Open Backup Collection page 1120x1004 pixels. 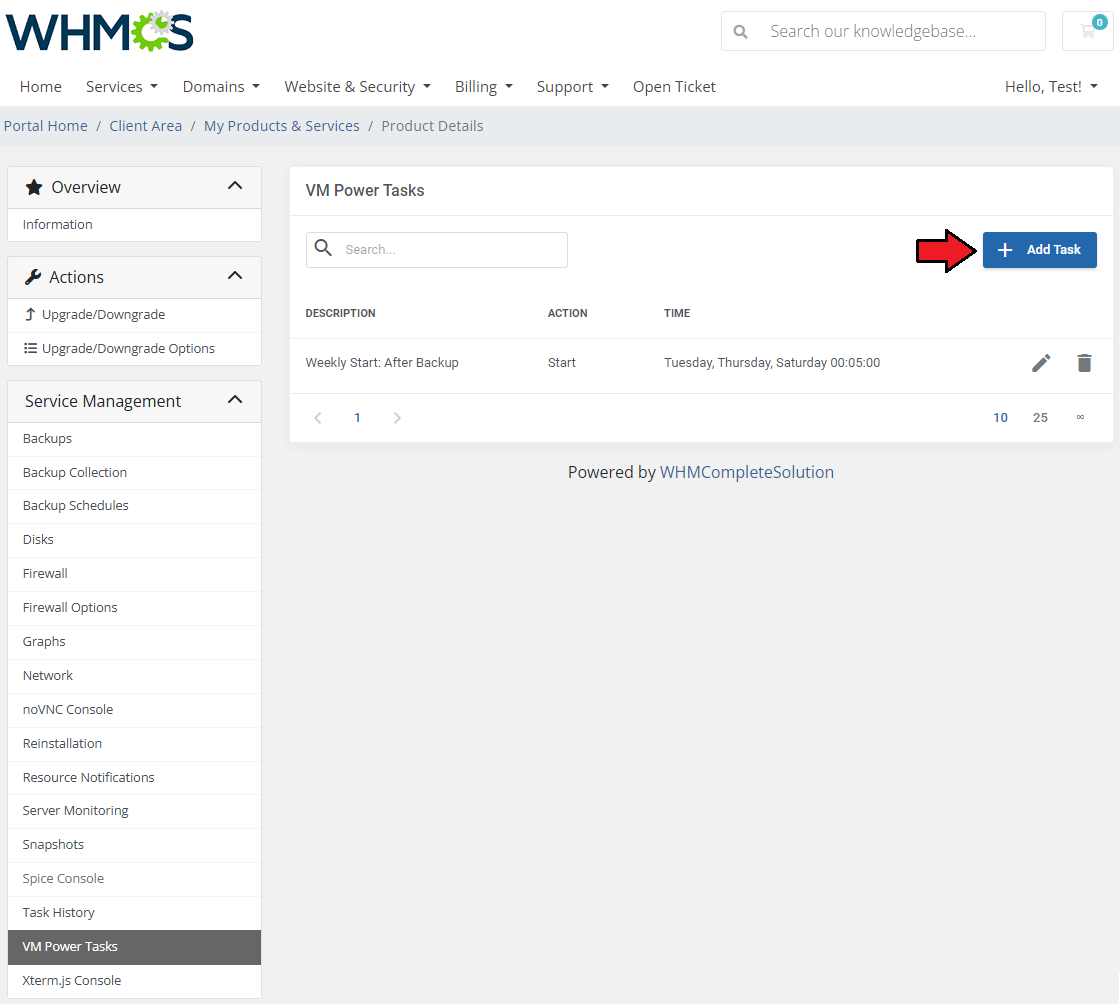(134, 473)
